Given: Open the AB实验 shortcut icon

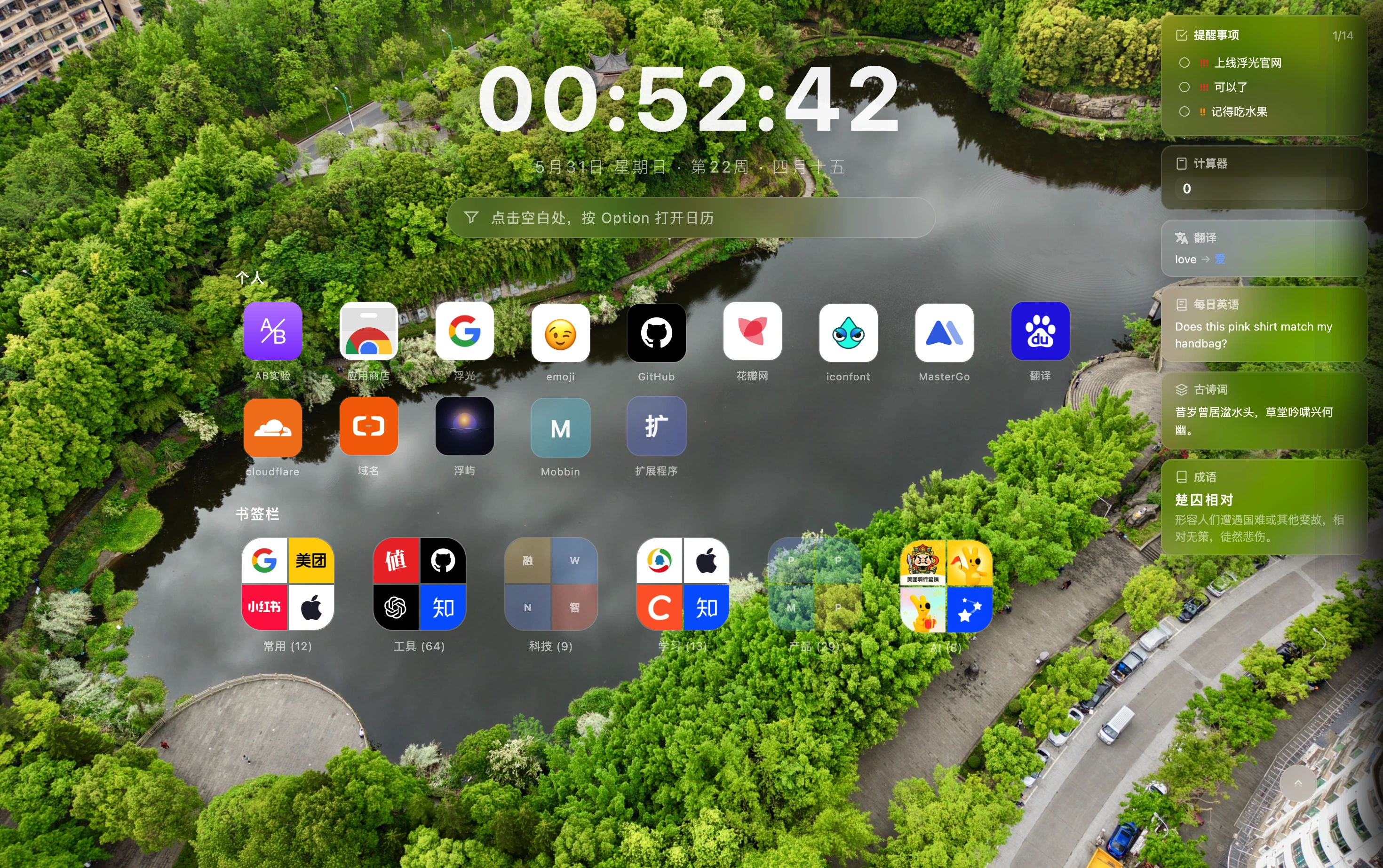Looking at the screenshot, I should pos(273,331).
